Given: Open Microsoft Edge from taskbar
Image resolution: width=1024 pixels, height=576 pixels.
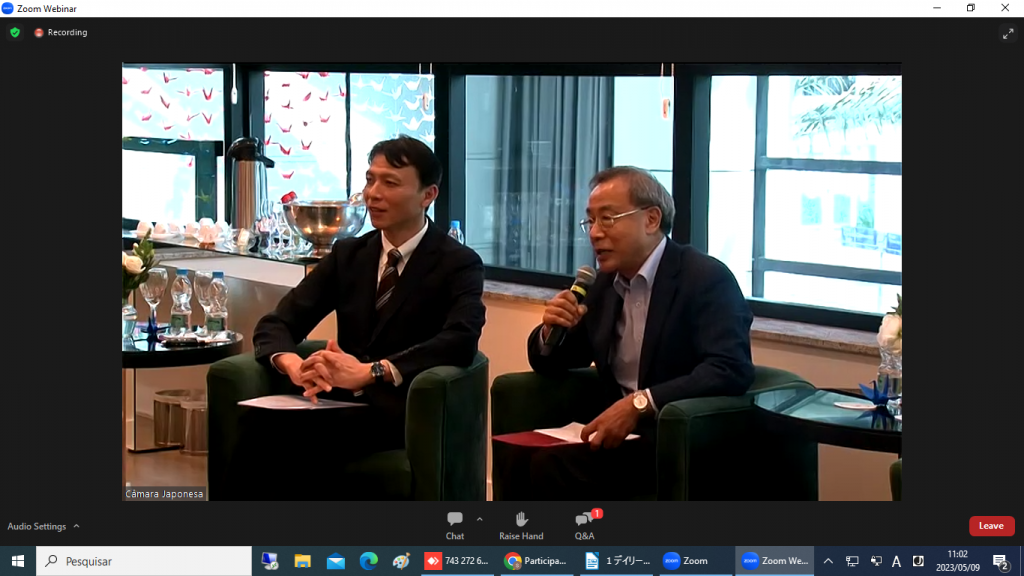Looking at the screenshot, I should pyautogui.click(x=368, y=561).
